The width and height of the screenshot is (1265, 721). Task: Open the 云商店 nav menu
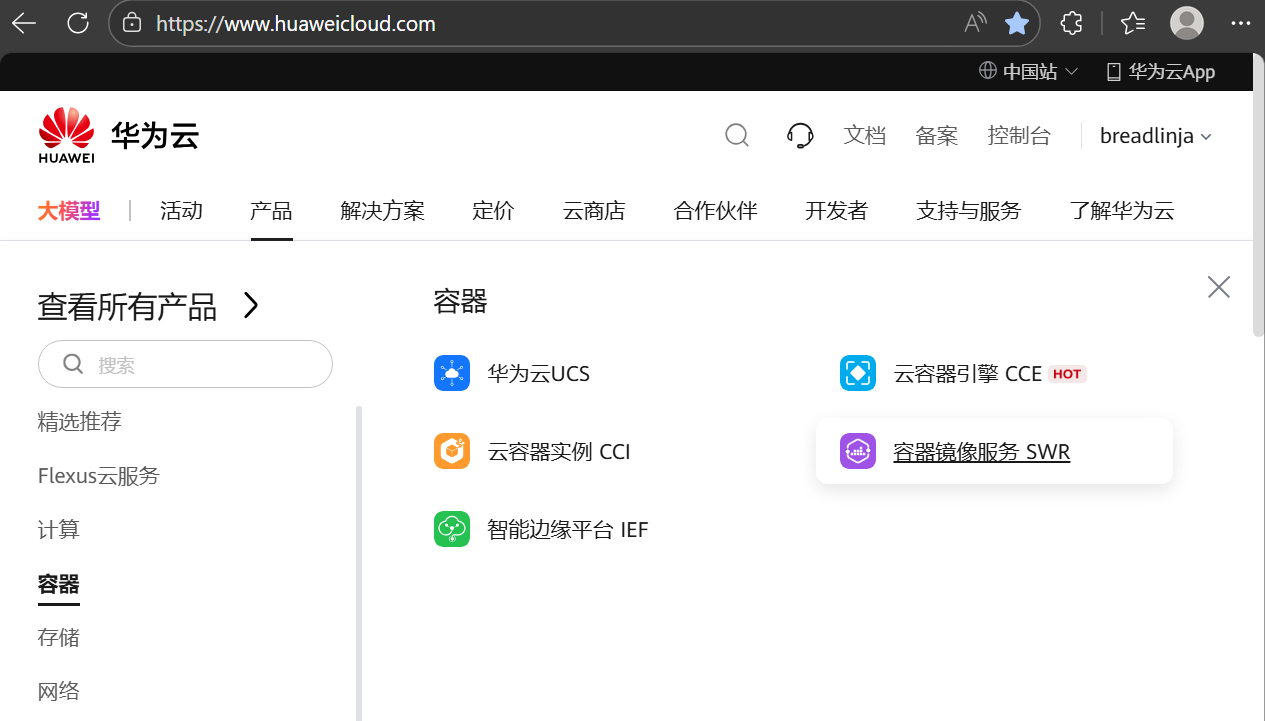point(594,211)
